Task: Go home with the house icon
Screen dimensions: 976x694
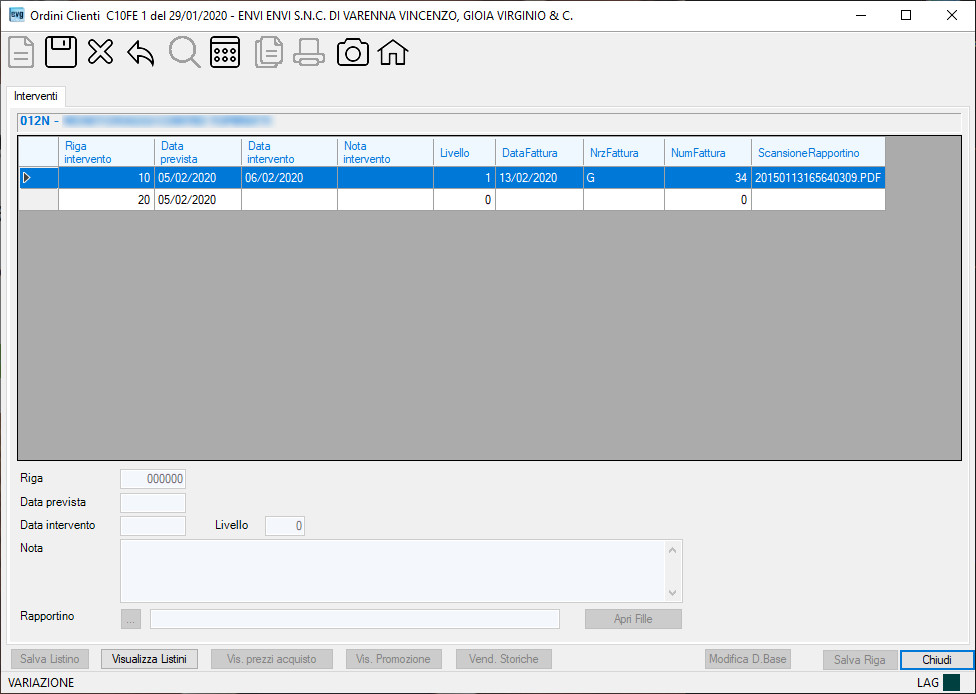Action: (x=393, y=52)
